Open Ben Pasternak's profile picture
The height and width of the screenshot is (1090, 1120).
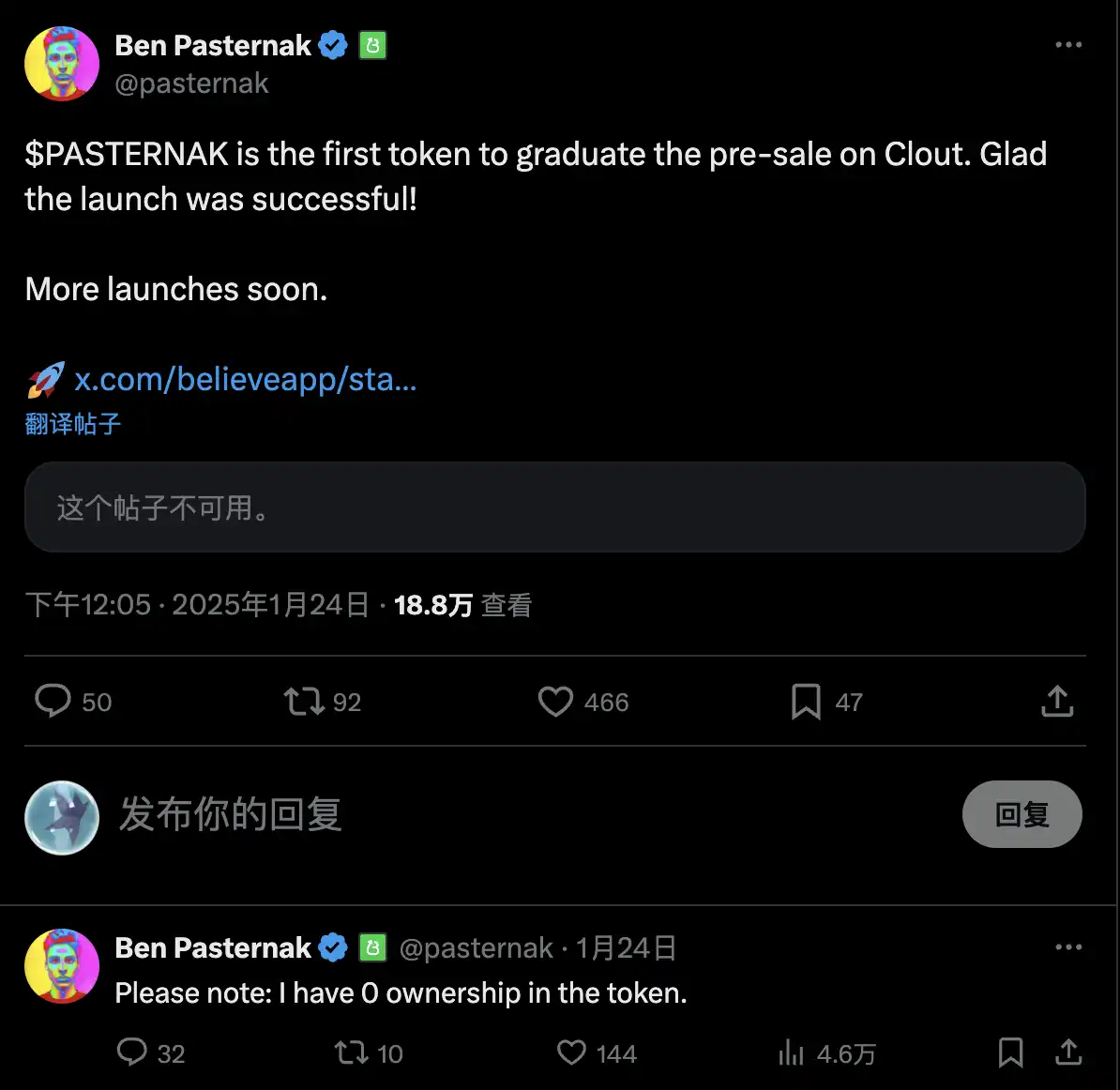61,63
